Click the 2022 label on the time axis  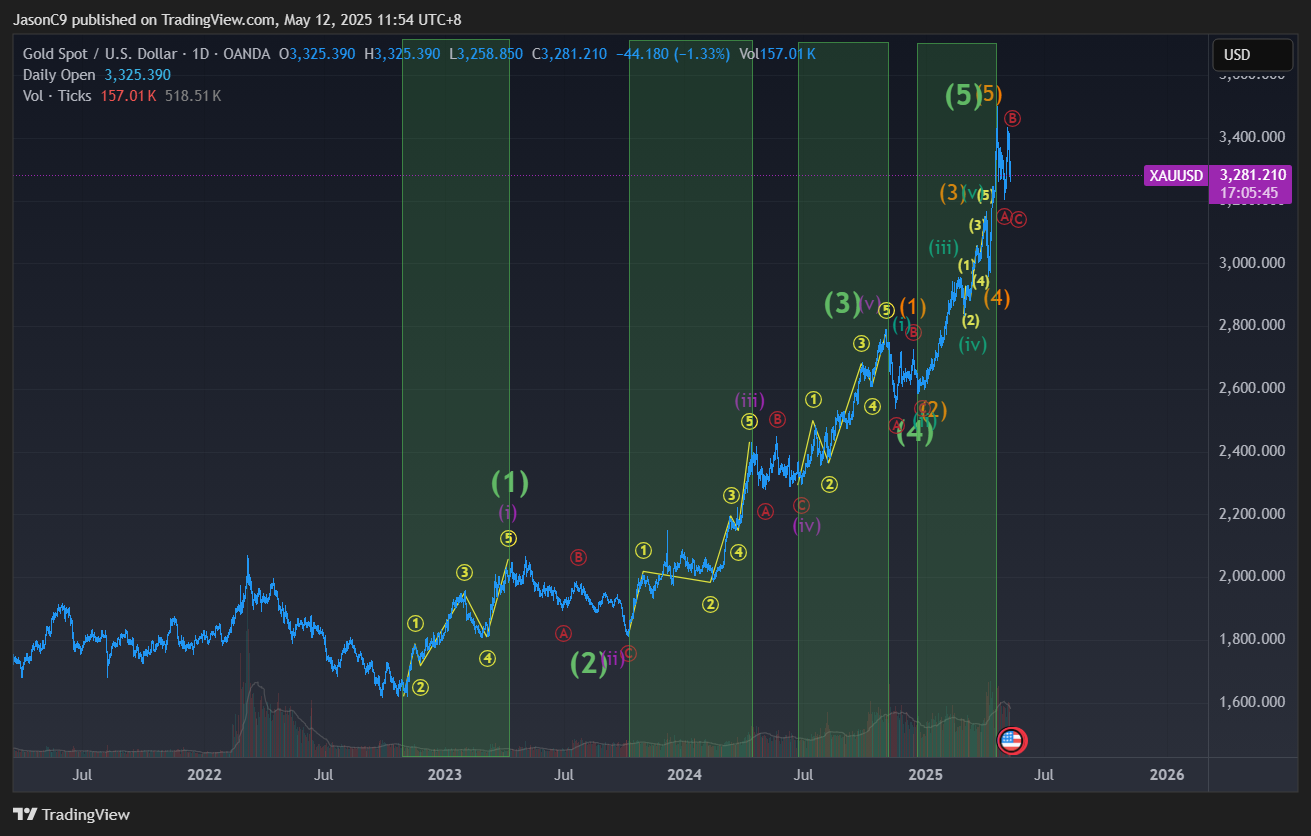[x=204, y=775]
